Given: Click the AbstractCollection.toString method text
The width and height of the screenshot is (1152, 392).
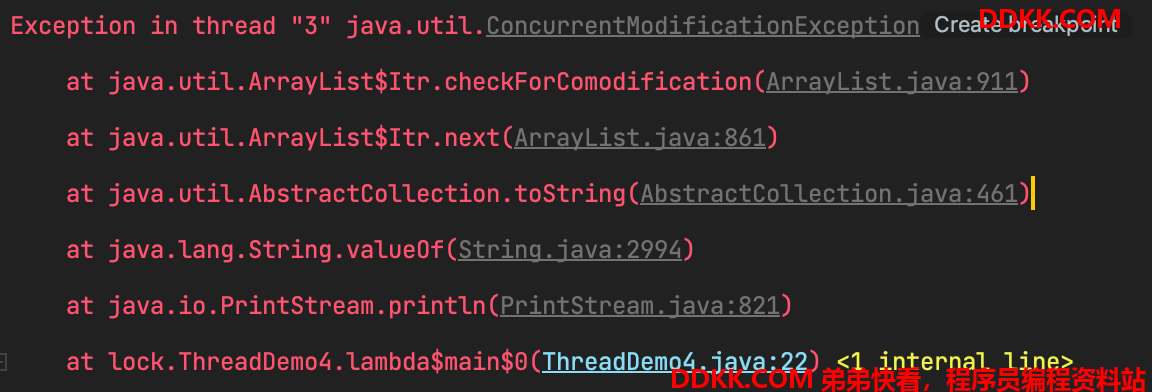Looking at the screenshot, I should [x=436, y=194].
